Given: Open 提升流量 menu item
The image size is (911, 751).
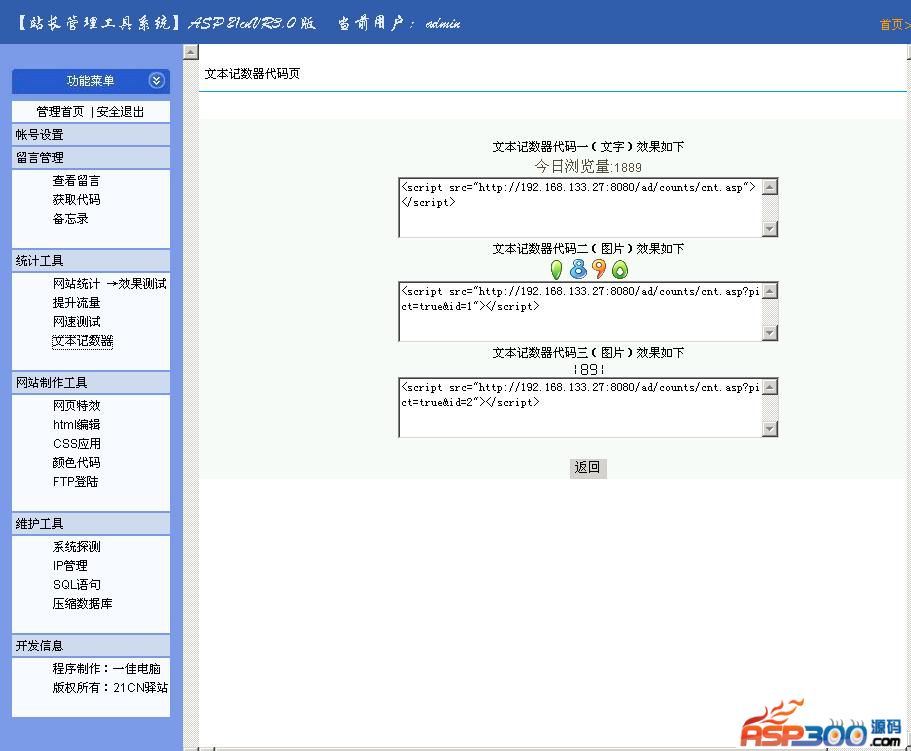Looking at the screenshot, I should [76, 303].
